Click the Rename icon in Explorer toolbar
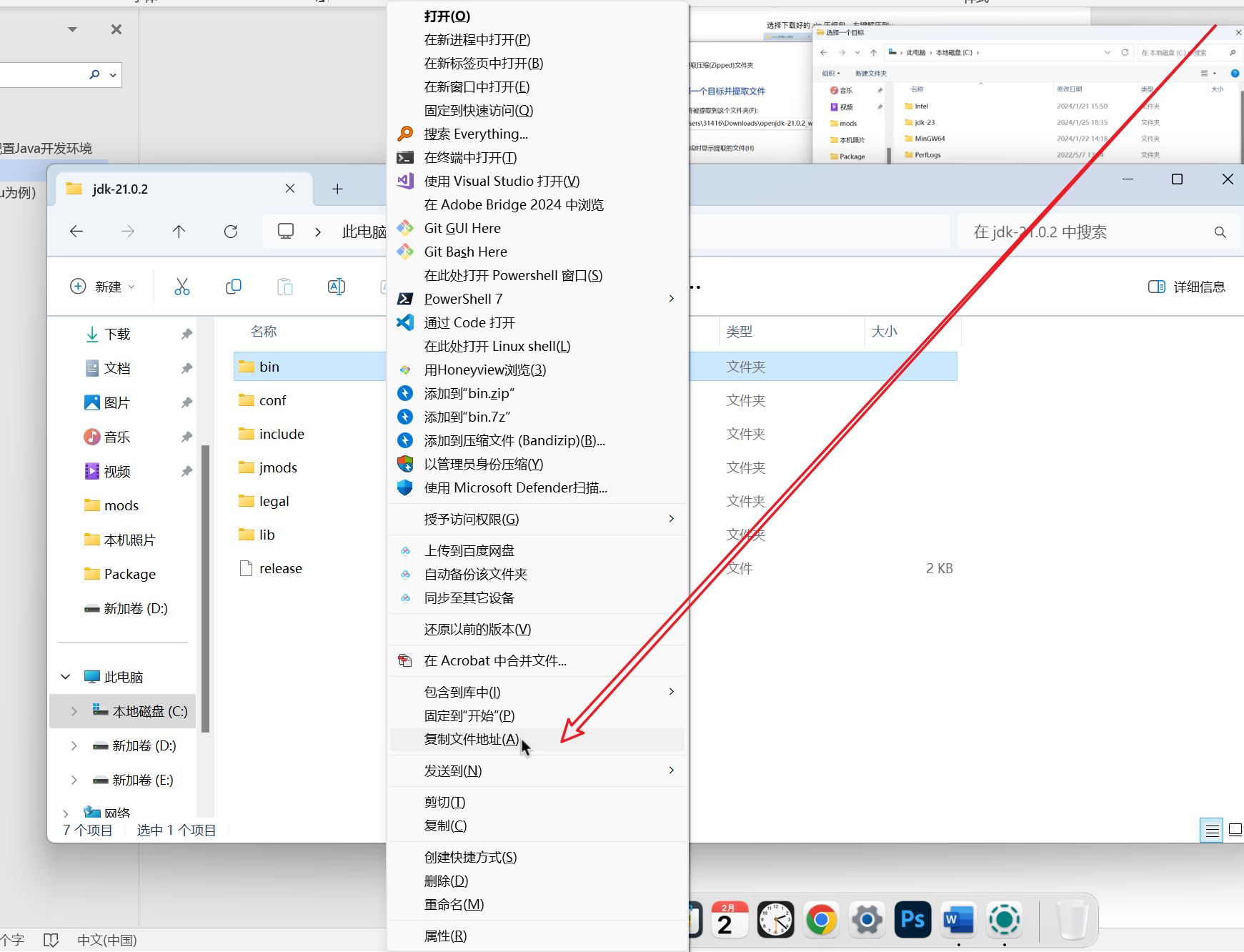The width and height of the screenshot is (1244, 952). pyautogui.click(x=337, y=287)
